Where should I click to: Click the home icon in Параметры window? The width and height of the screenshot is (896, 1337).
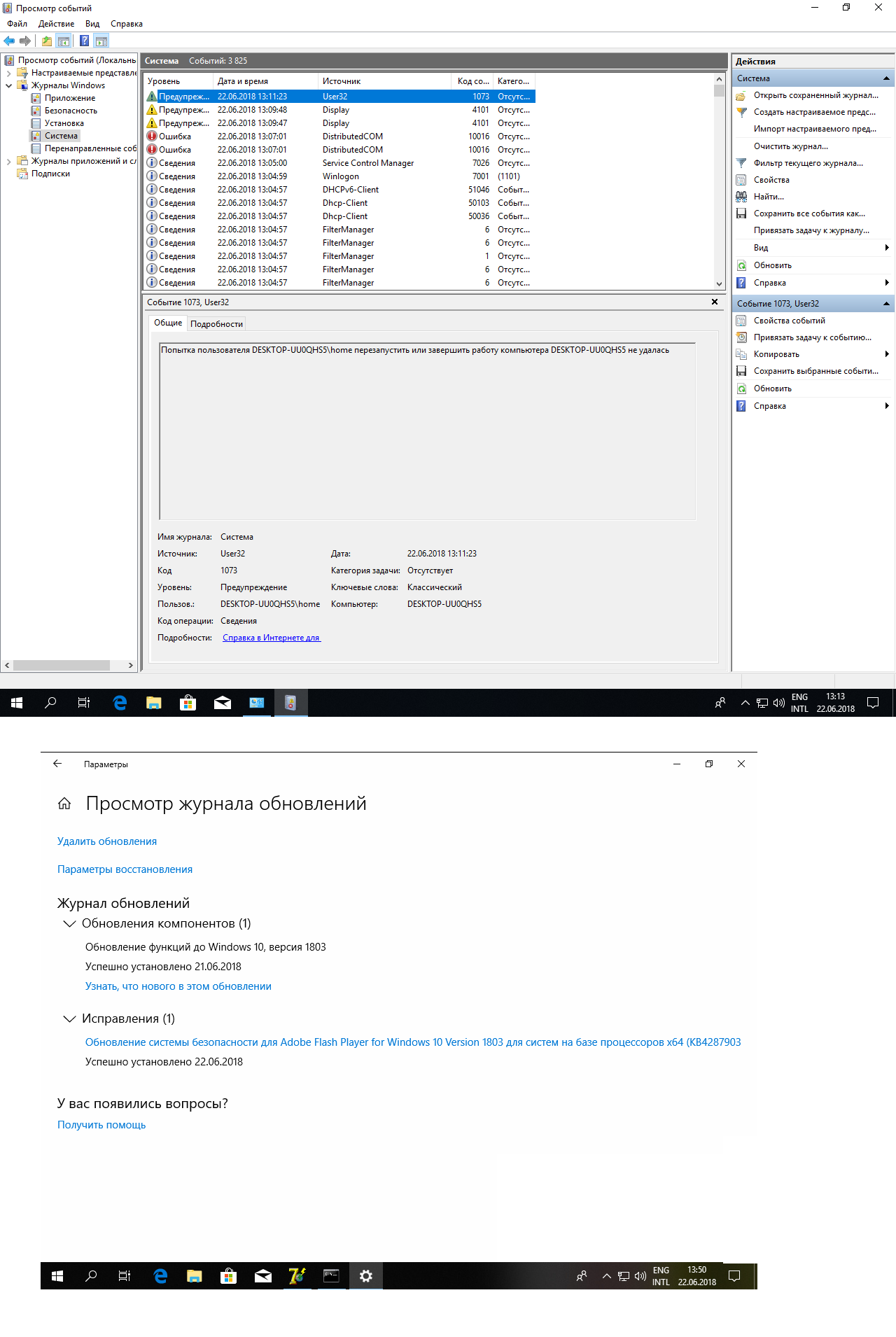64,804
